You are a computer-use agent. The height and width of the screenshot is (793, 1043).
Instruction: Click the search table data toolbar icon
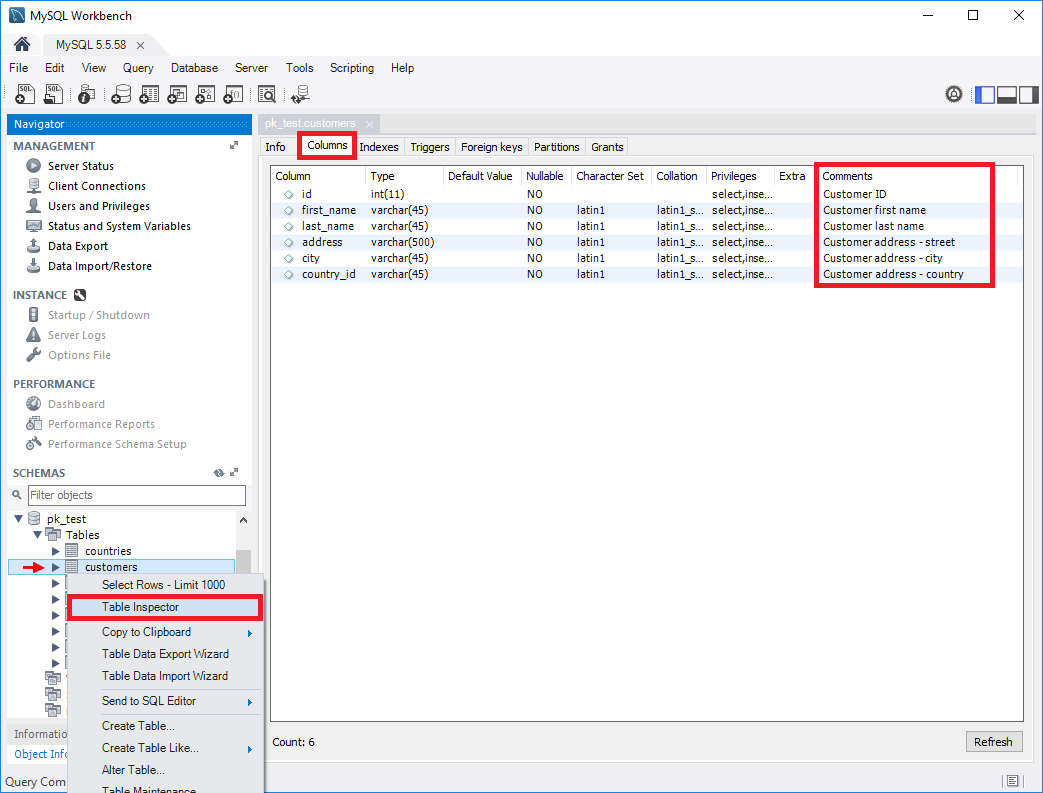coord(266,94)
